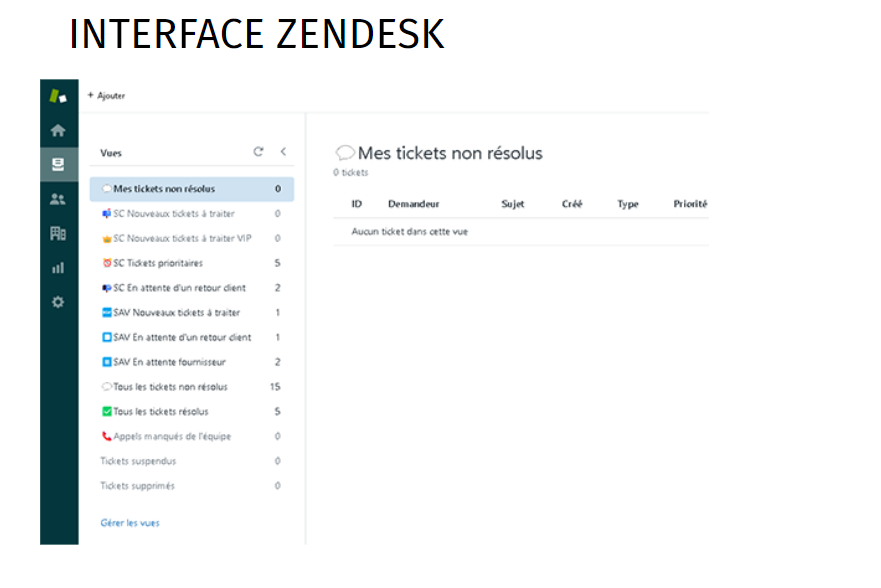This screenshot has width=881, height=588.
Task: Click the Zendesk logo at top left
Action: pos(58,95)
